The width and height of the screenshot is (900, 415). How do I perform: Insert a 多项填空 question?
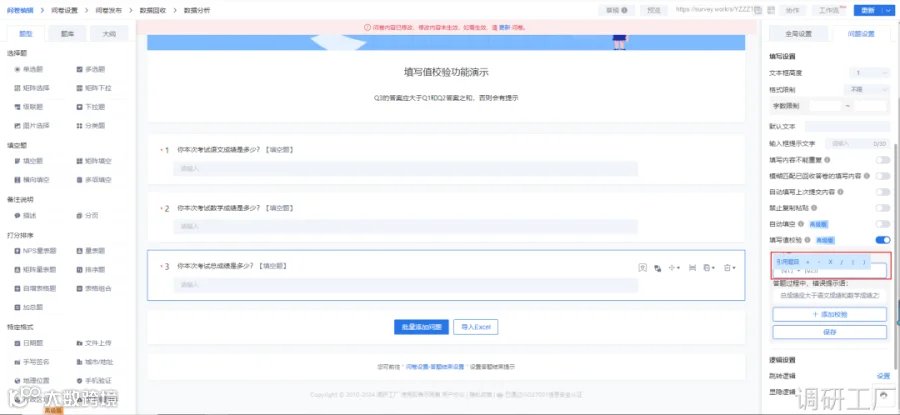click(94, 180)
